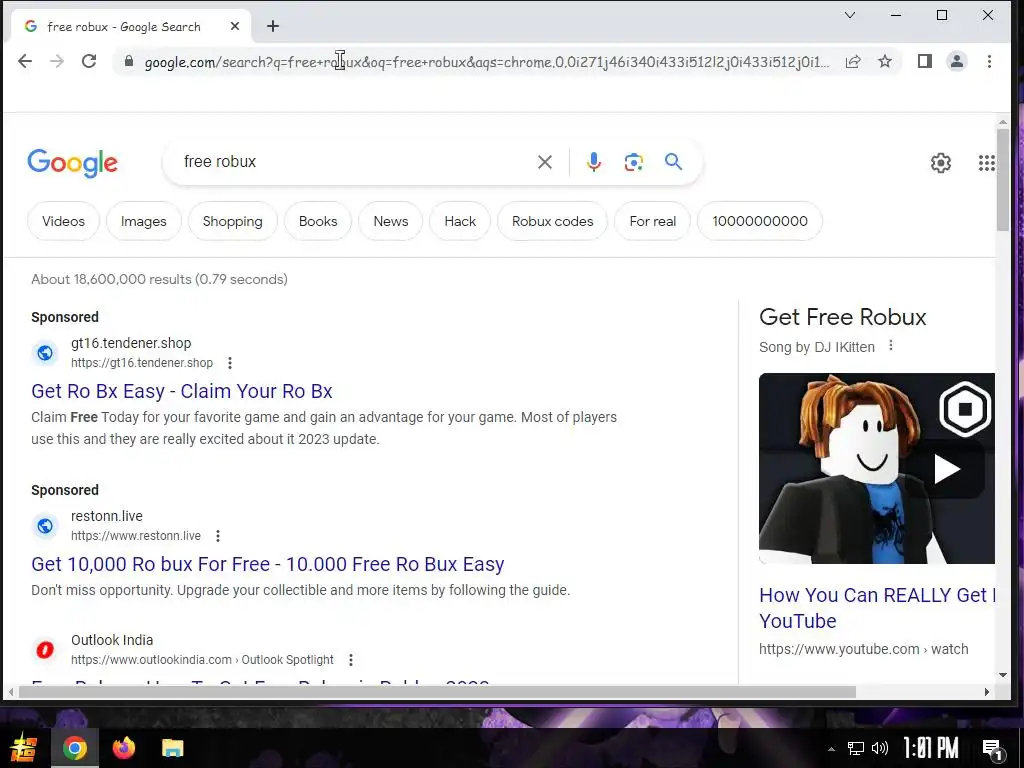The width and height of the screenshot is (1024, 768).
Task: Click the Outlook India red favicon
Action: [x=45, y=650]
